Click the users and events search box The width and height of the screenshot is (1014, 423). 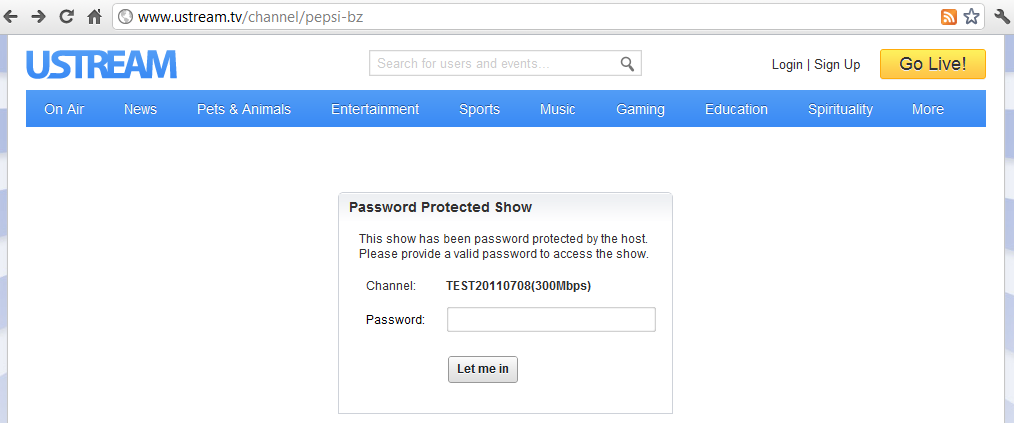(495, 63)
